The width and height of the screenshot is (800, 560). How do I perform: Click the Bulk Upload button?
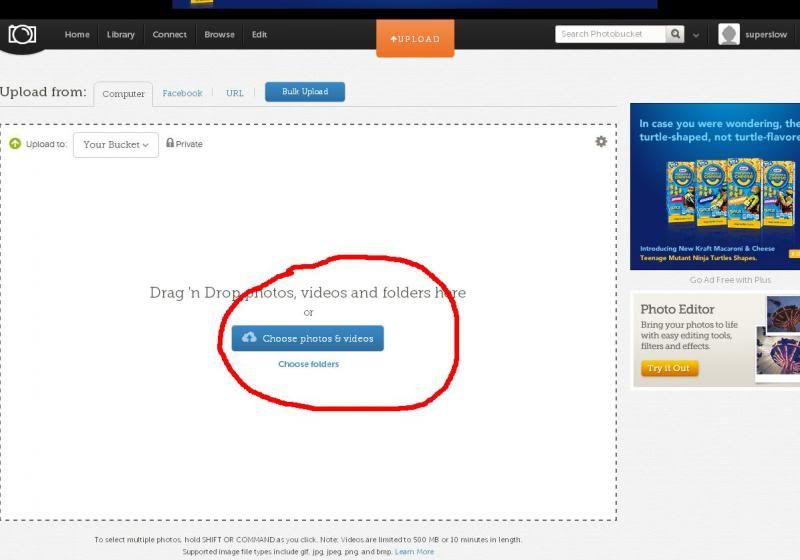(x=305, y=92)
